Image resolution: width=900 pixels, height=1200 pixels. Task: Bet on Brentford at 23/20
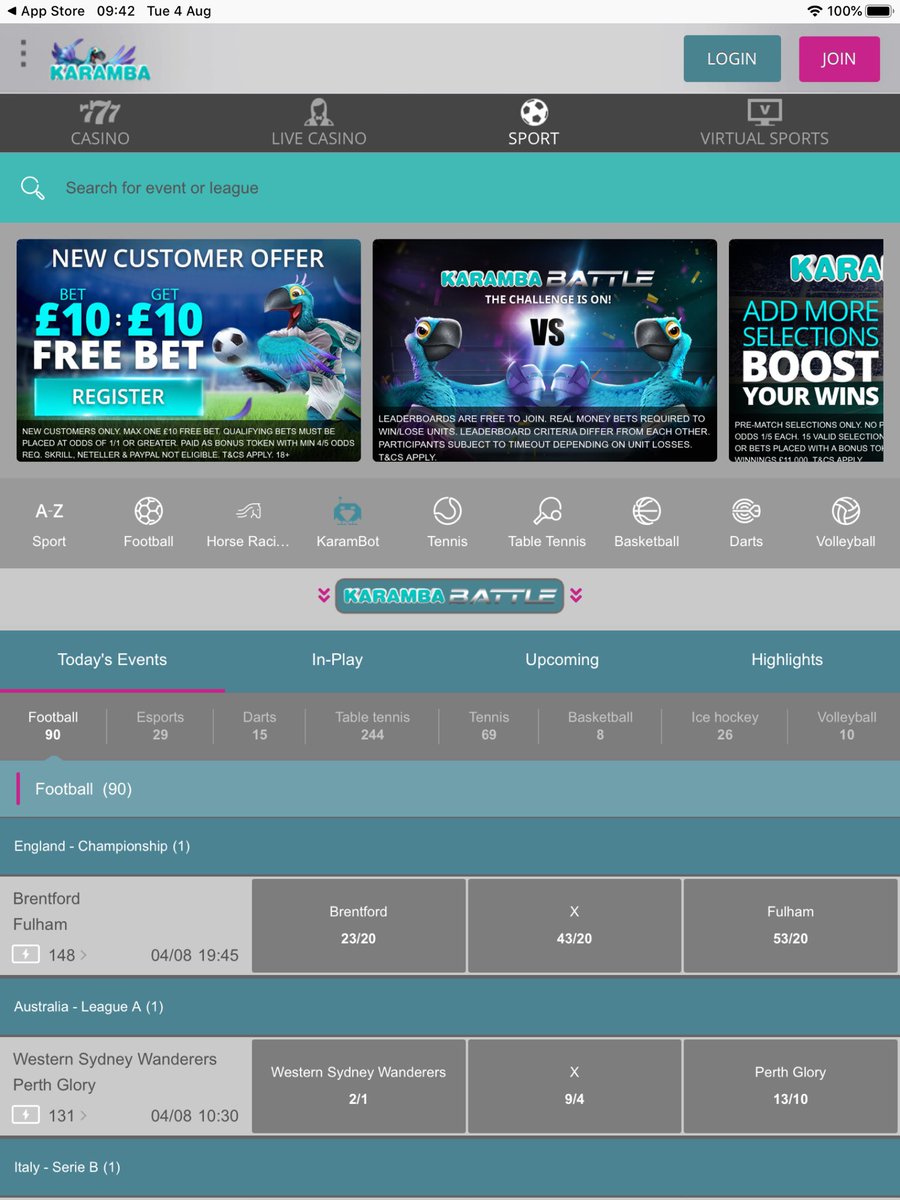[x=358, y=926]
